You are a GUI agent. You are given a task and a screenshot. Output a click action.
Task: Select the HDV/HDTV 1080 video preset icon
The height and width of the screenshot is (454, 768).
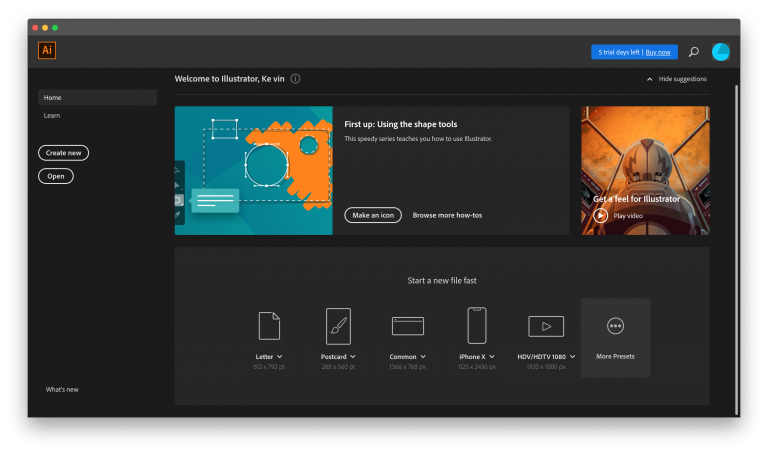point(546,326)
